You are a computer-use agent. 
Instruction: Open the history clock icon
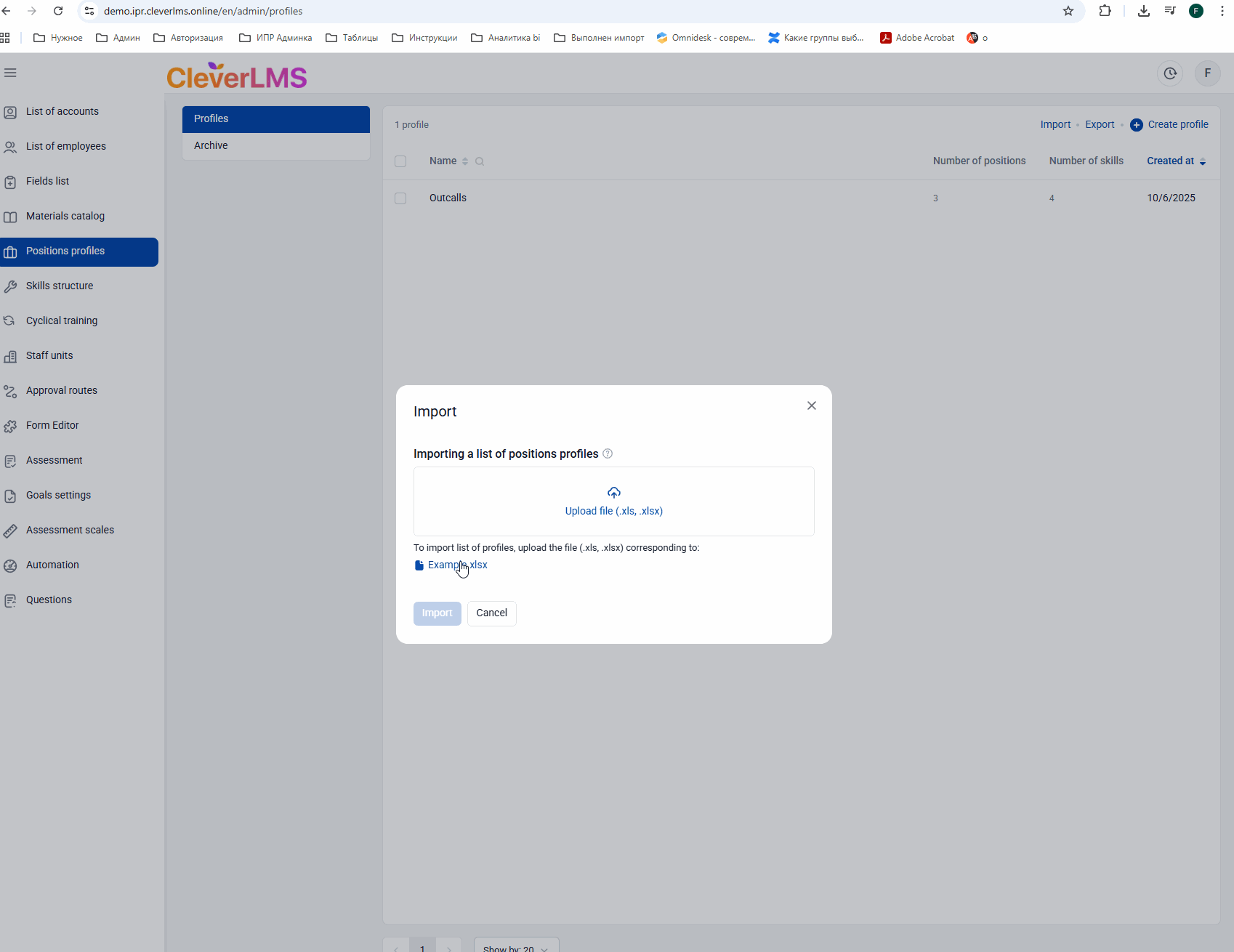1170,73
